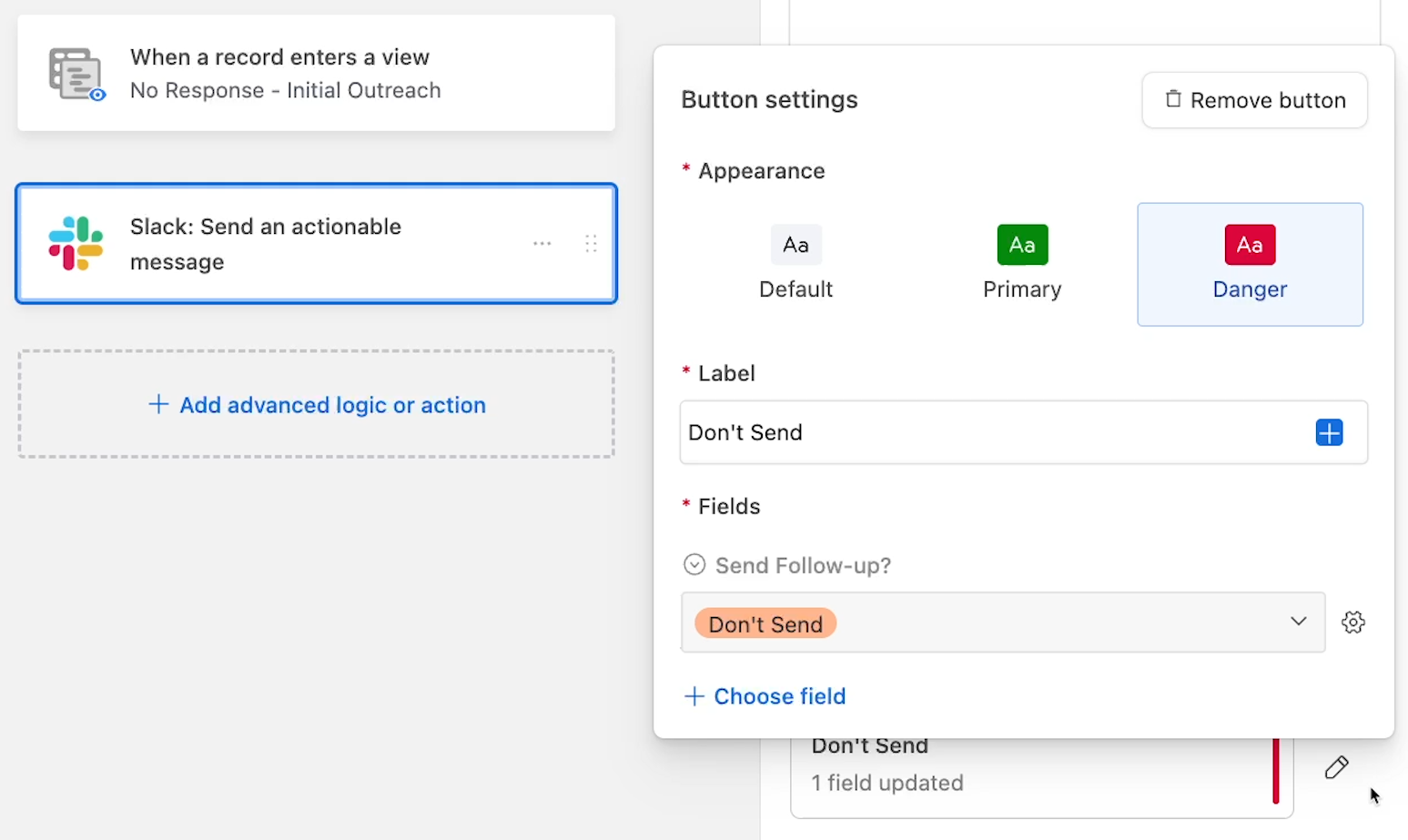This screenshot has height=840, width=1408.
Task: Click the record-enters-view trigger icon
Action: click(76, 74)
